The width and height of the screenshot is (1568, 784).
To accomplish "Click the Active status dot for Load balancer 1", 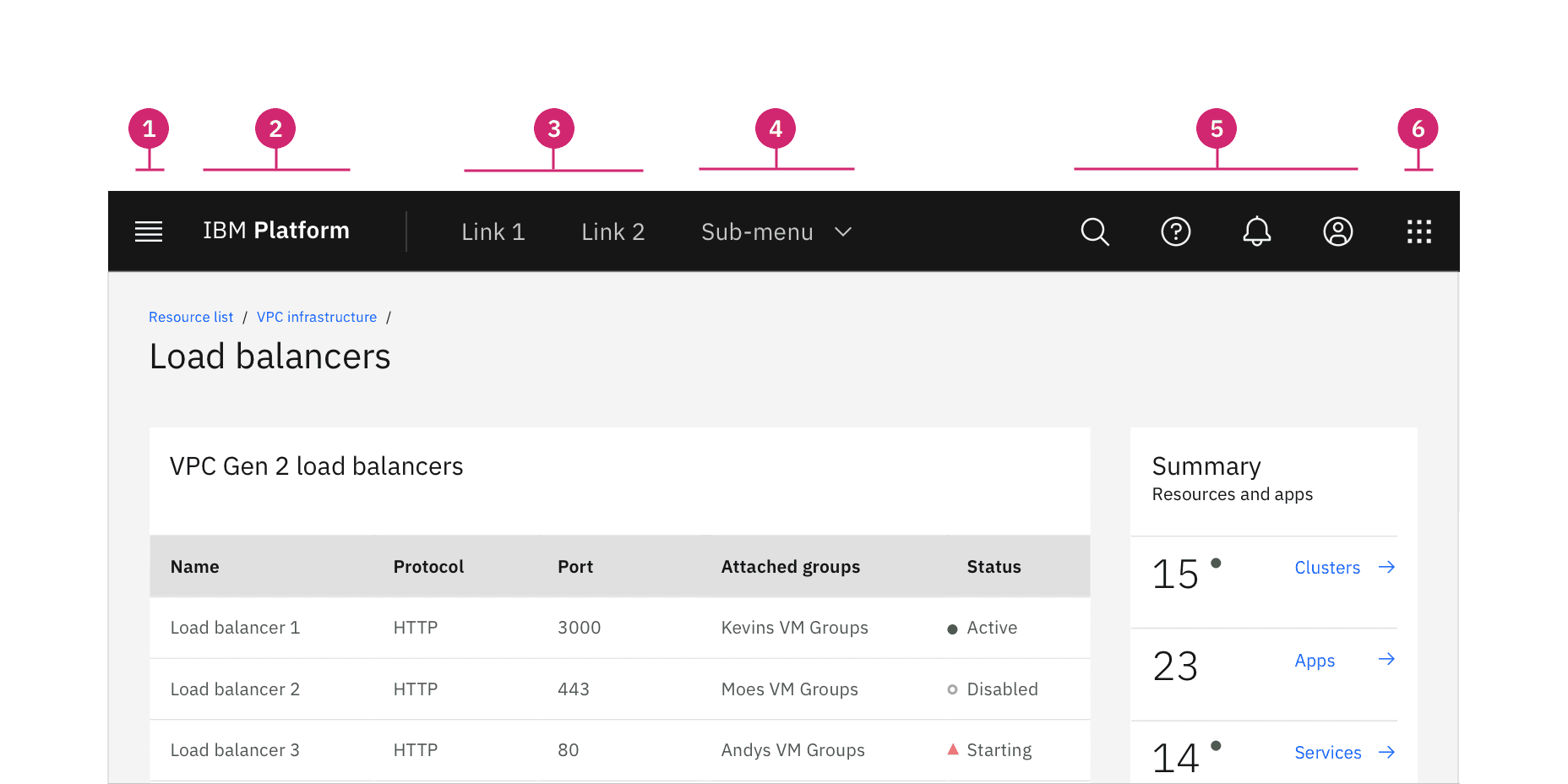I will point(953,627).
